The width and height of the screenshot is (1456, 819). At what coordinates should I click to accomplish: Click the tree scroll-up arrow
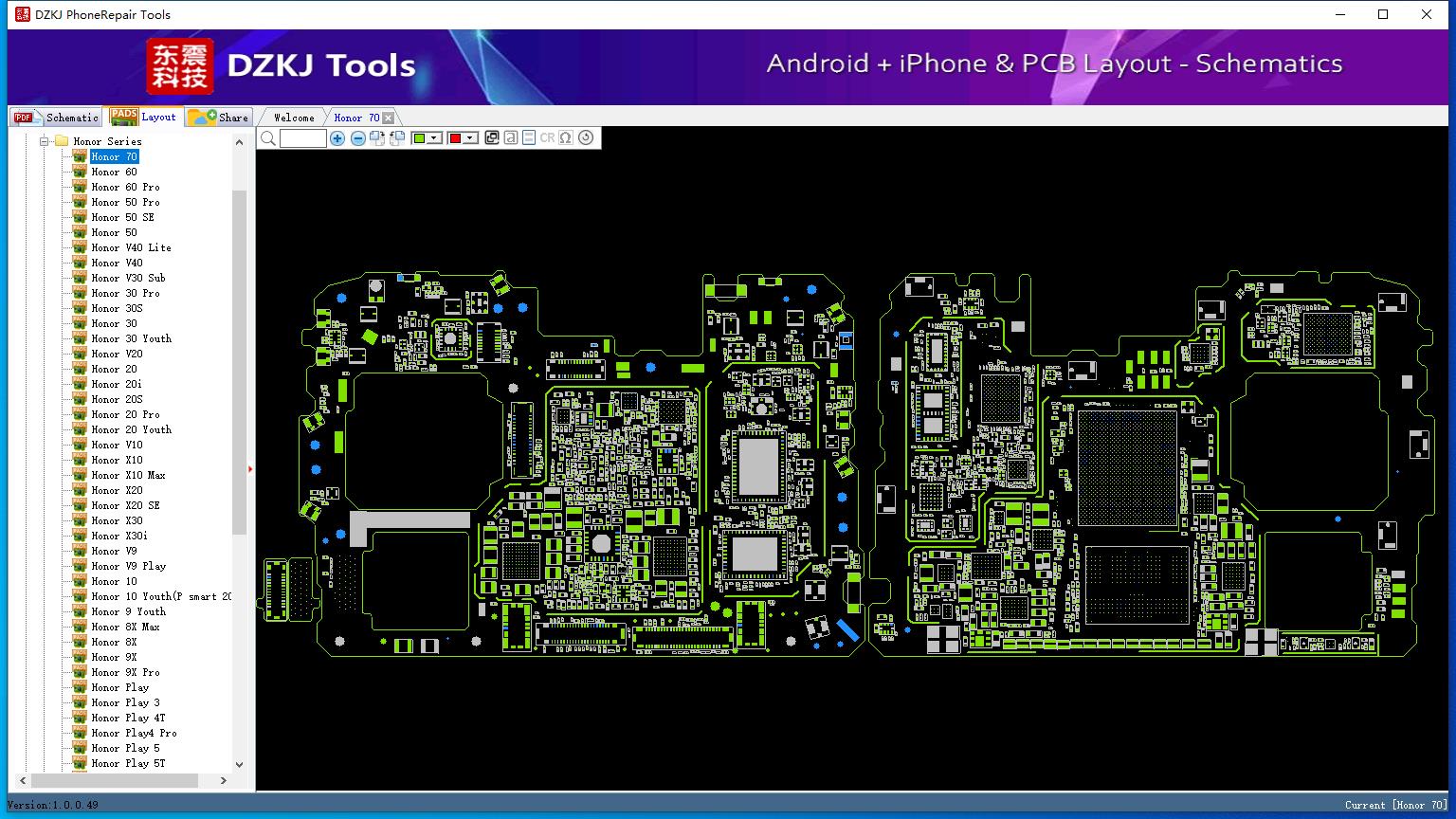click(239, 142)
